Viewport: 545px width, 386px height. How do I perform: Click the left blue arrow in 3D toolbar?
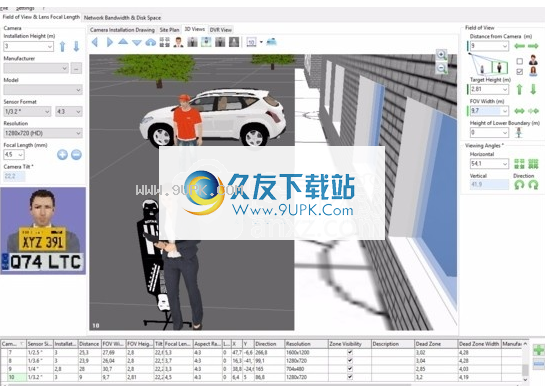pos(95,42)
